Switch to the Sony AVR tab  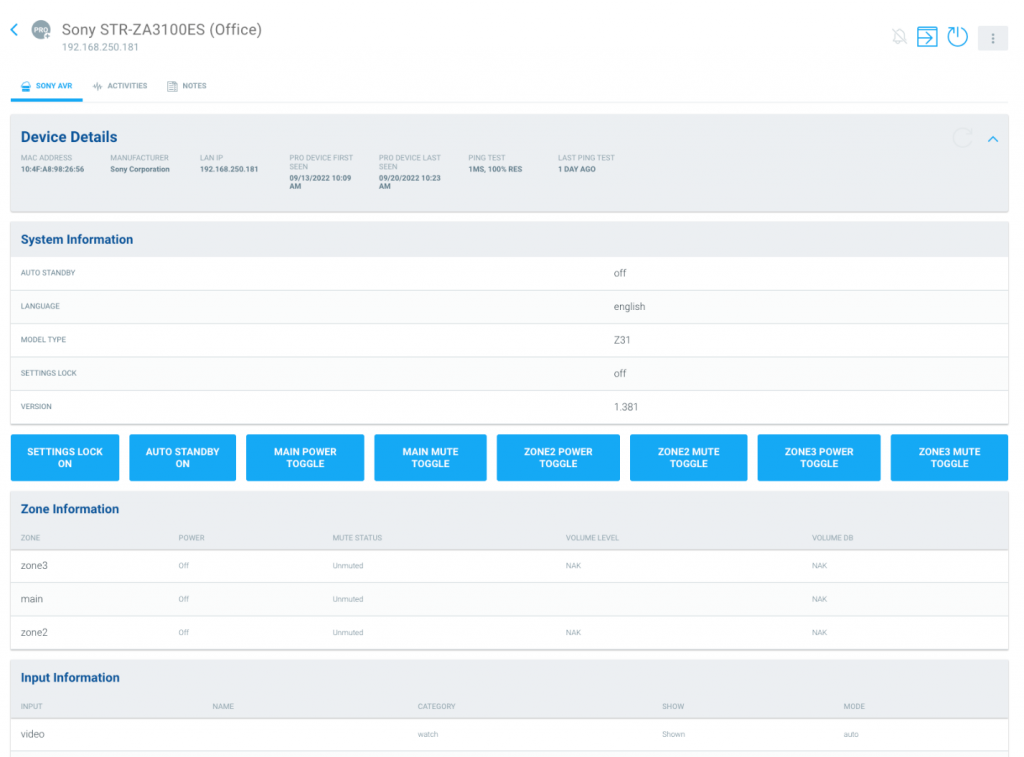tap(46, 86)
